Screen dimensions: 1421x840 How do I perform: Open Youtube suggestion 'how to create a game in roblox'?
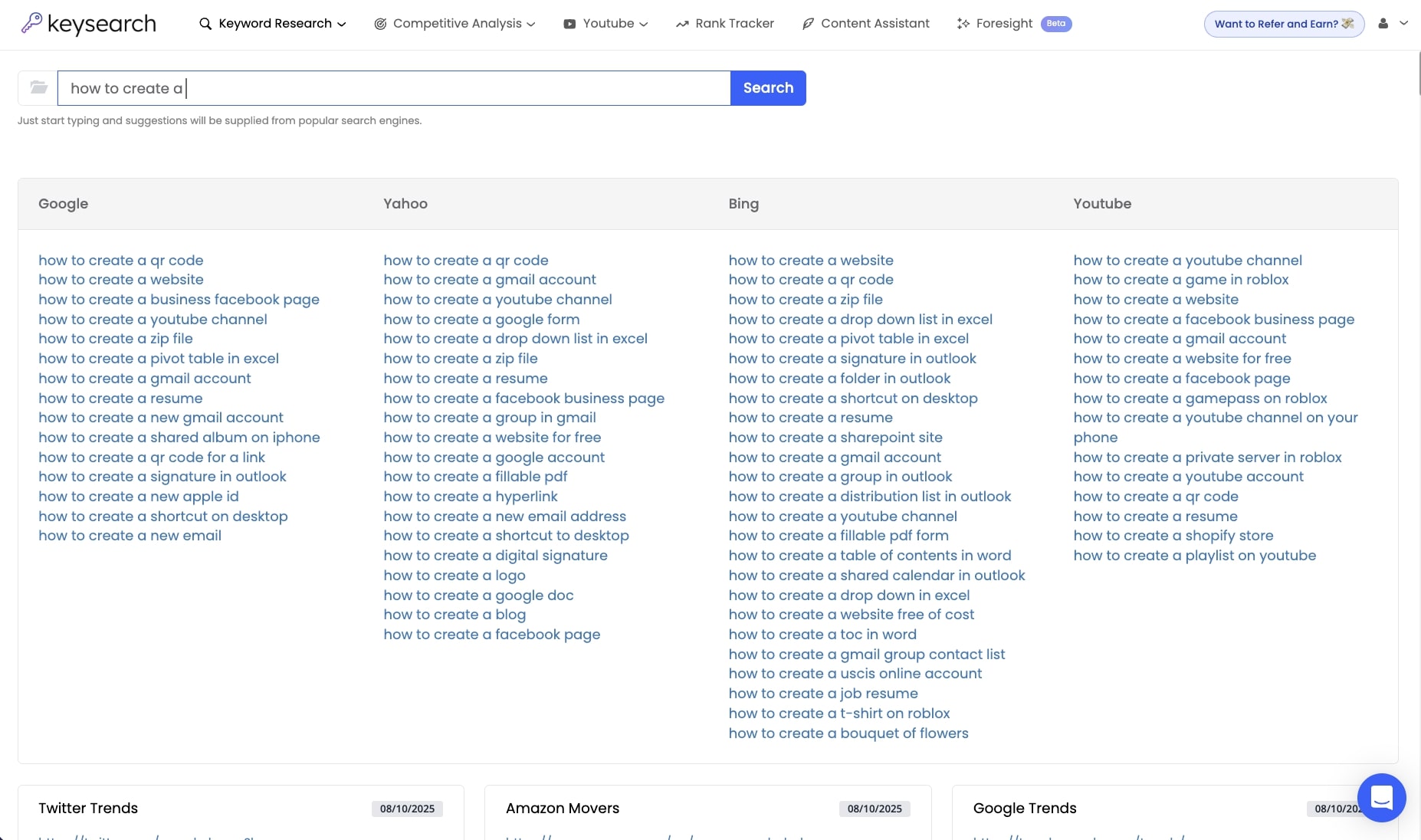coord(1181,280)
